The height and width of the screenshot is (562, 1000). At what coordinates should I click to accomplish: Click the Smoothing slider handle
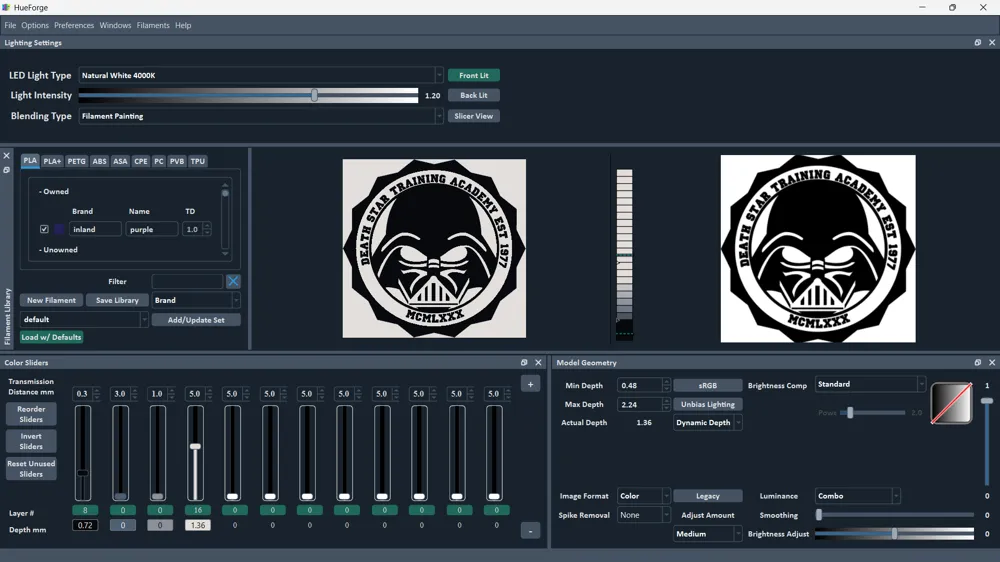pos(819,514)
